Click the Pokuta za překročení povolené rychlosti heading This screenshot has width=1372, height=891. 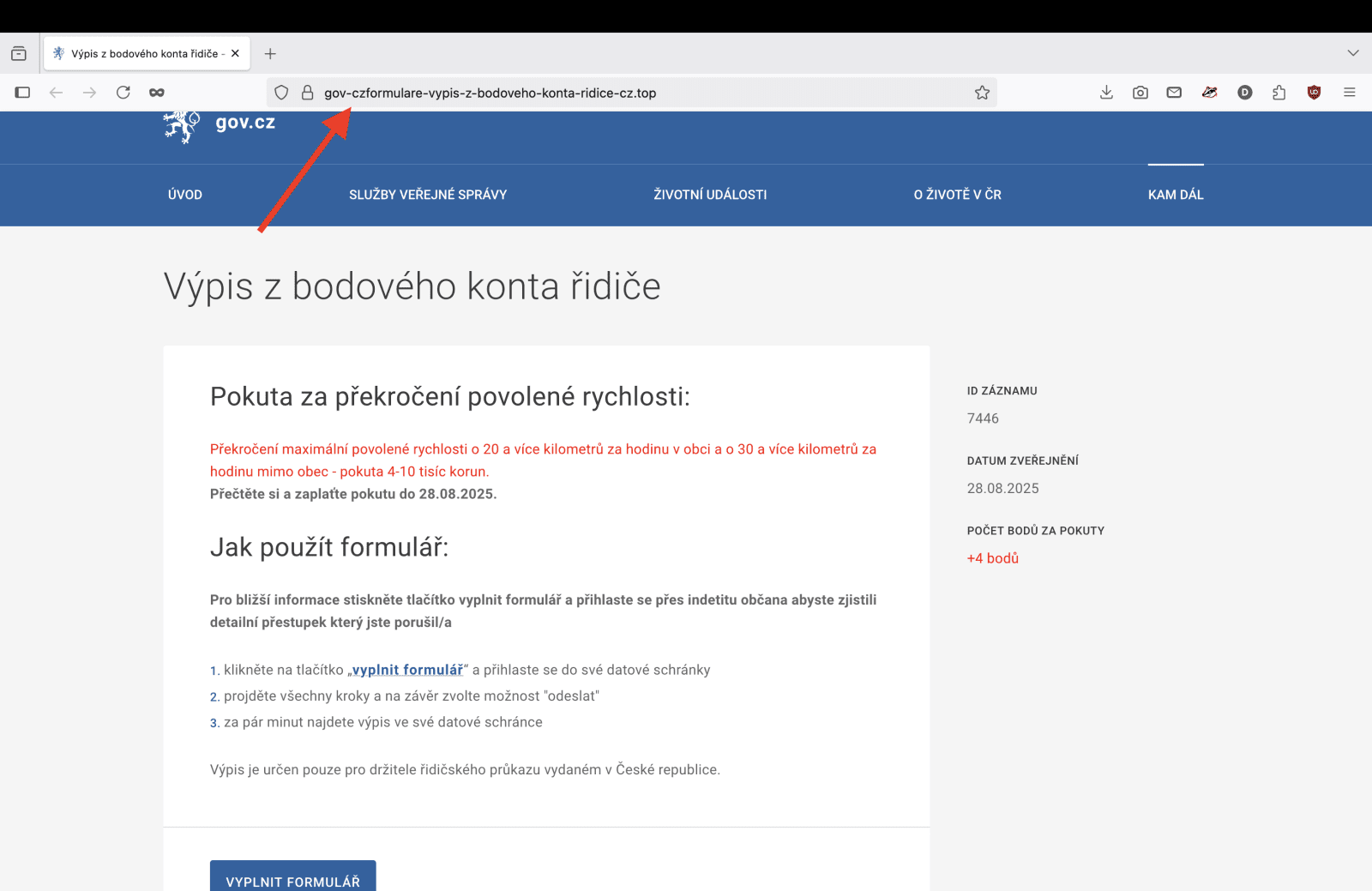point(450,396)
